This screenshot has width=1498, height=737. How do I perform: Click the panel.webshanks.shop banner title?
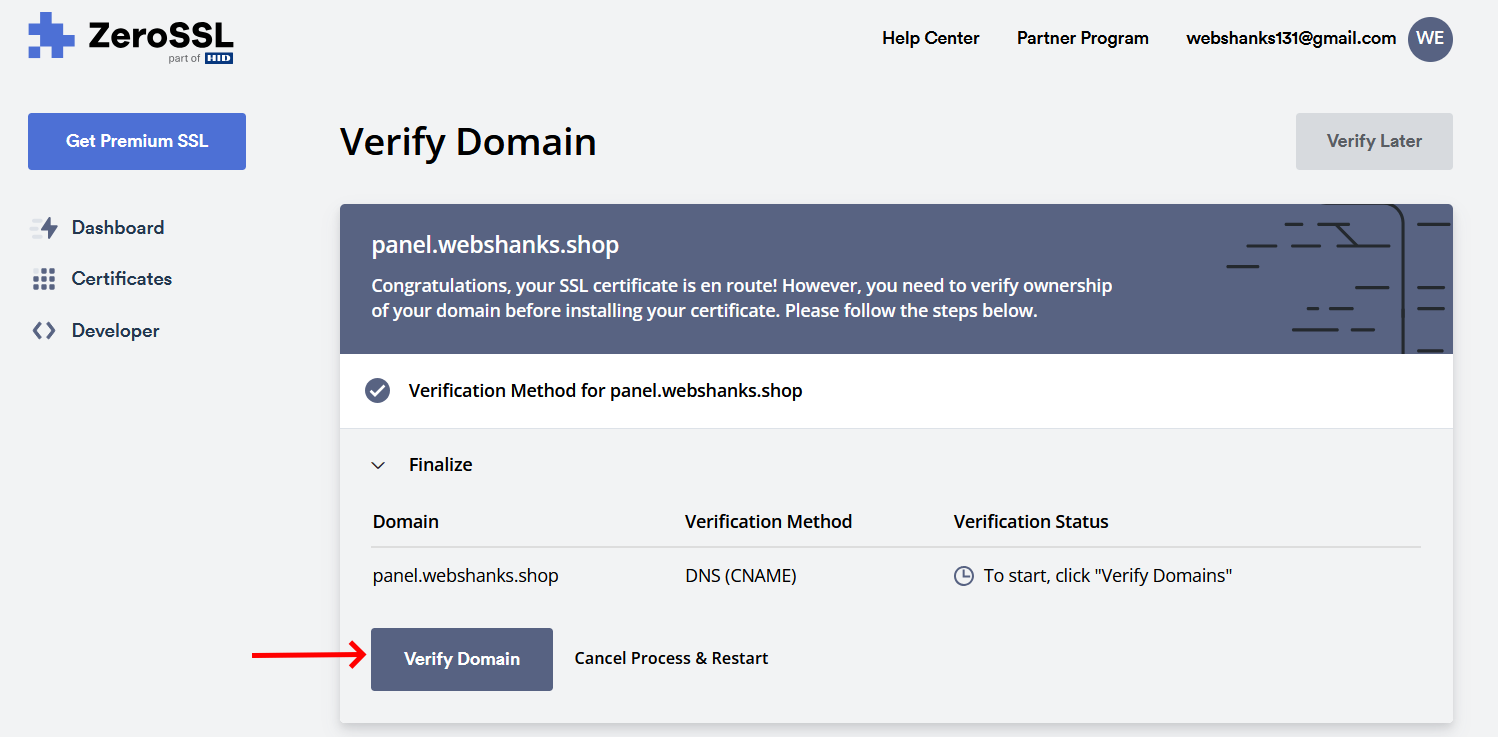[495, 245]
